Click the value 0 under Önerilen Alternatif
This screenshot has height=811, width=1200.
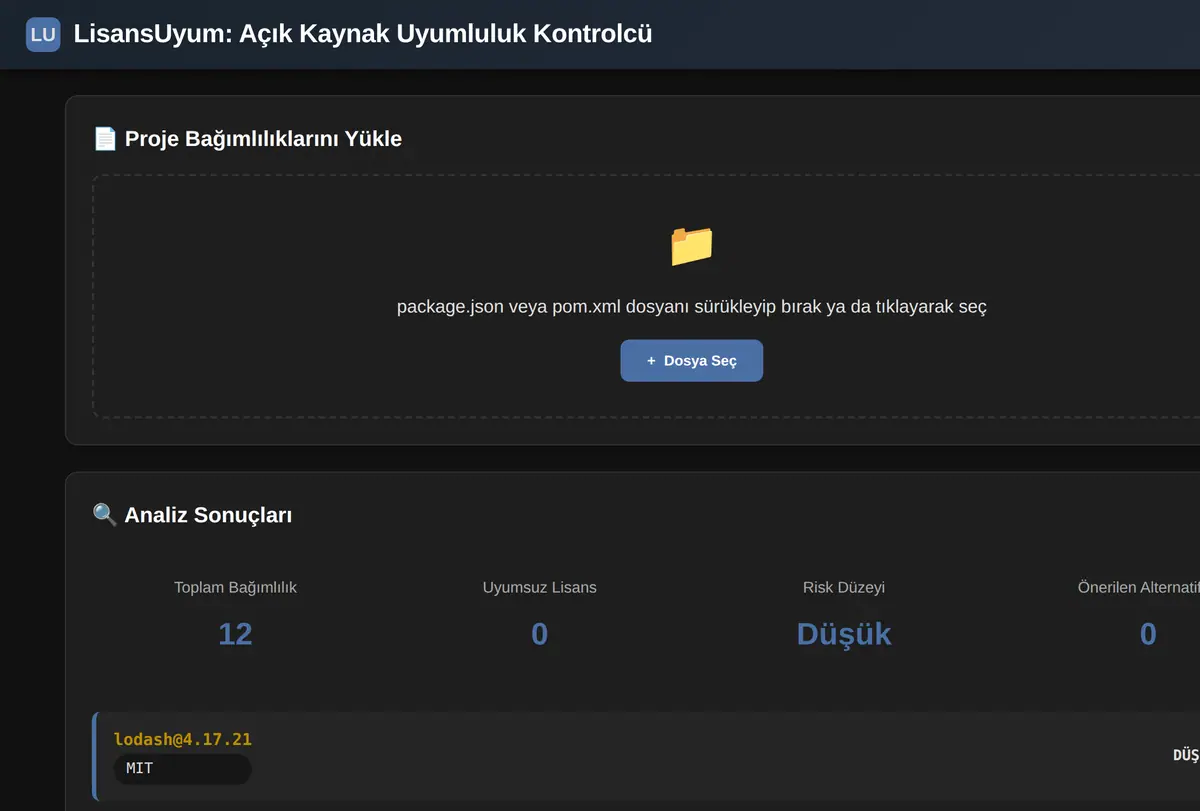(1148, 633)
